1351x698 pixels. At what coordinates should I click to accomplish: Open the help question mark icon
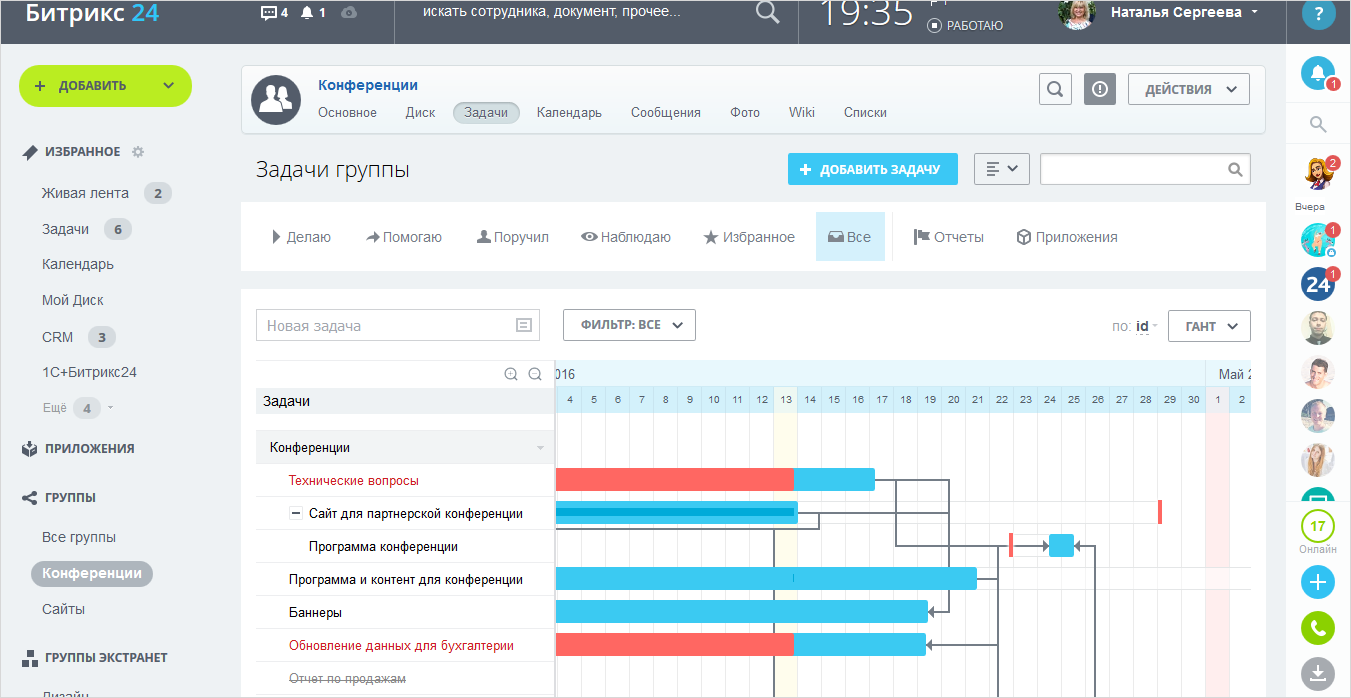1318,13
